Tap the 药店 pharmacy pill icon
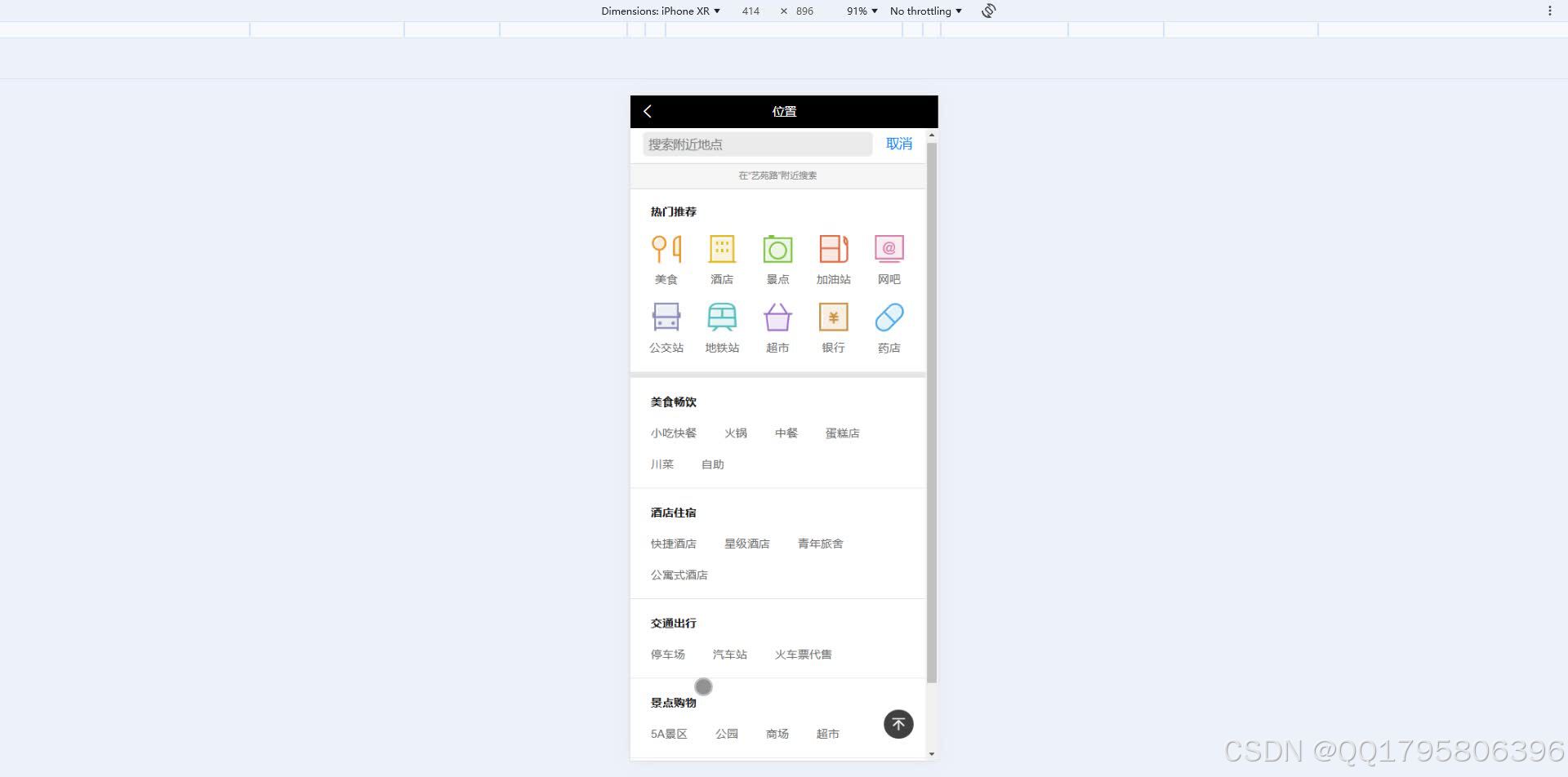The width and height of the screenshot is (1568, 777). (888, 317)
